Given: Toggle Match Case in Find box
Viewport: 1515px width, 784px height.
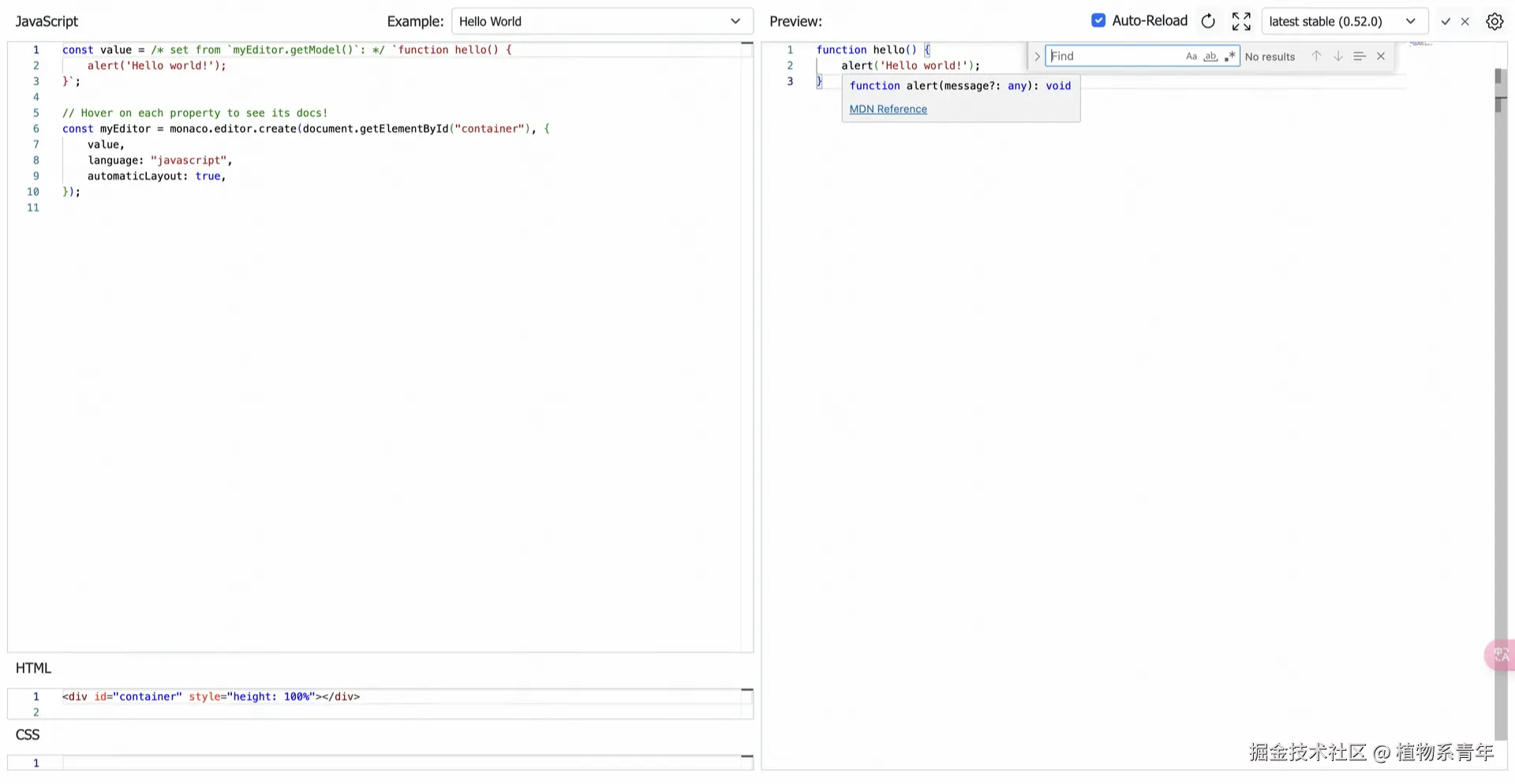Looking at the screenshot, I should pos(1191,56).
